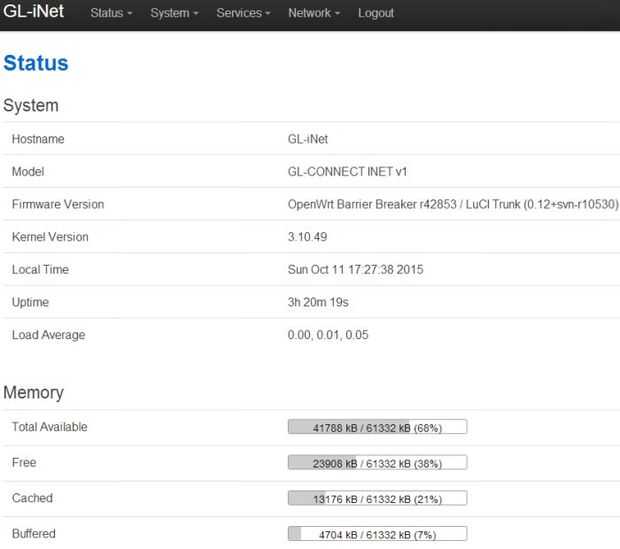Click the Total Available memory progress bar
Viewport: 620px width, 549px height.
tap(378, 427)
